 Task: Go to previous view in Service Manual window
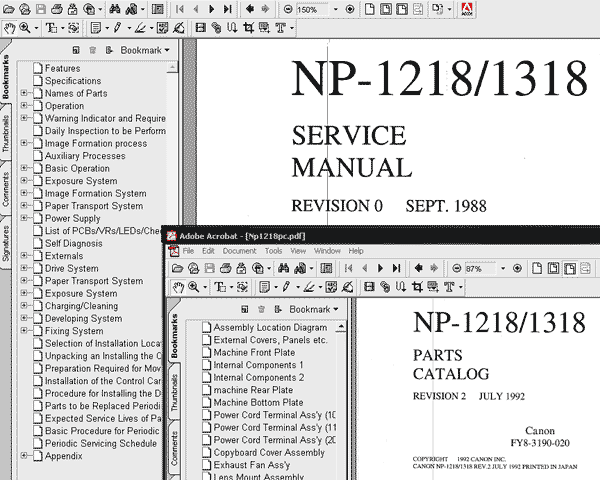(x=250, y=9)
